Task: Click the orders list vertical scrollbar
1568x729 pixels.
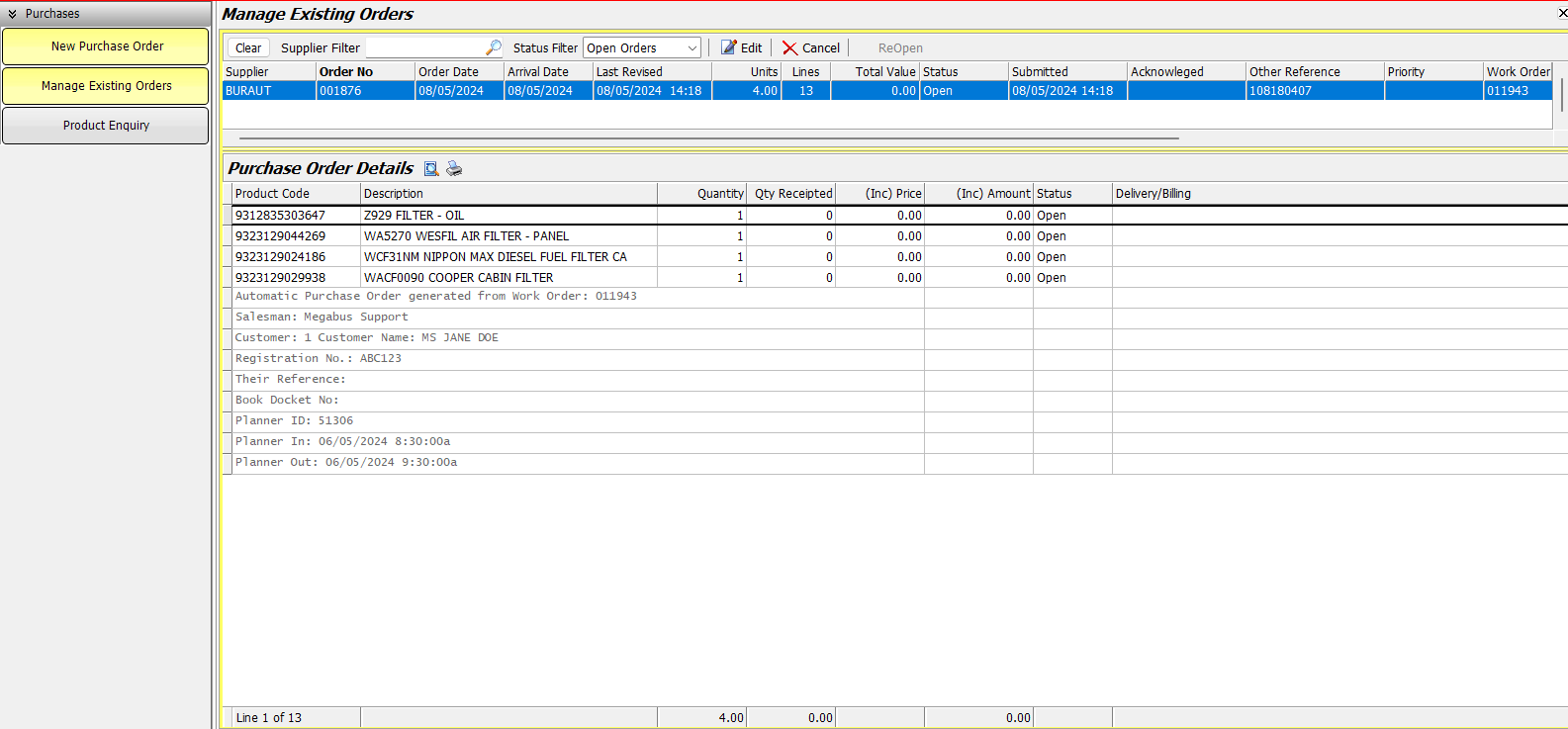Action: click(x=1562, y=95)
